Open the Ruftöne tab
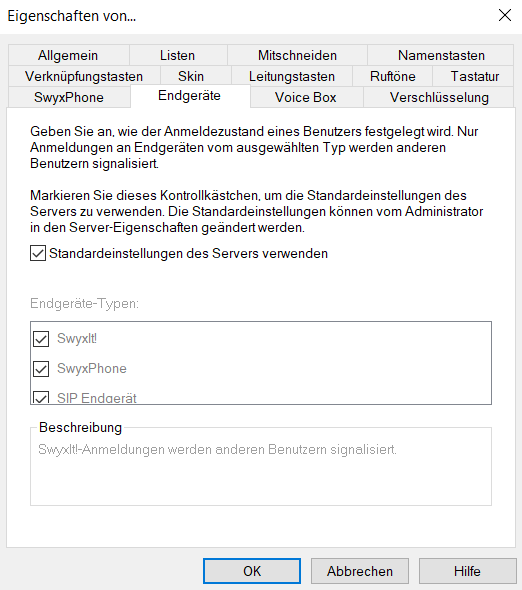Viewport: 522px width, 590px height. pyautogui.click(x=393, y=76)
